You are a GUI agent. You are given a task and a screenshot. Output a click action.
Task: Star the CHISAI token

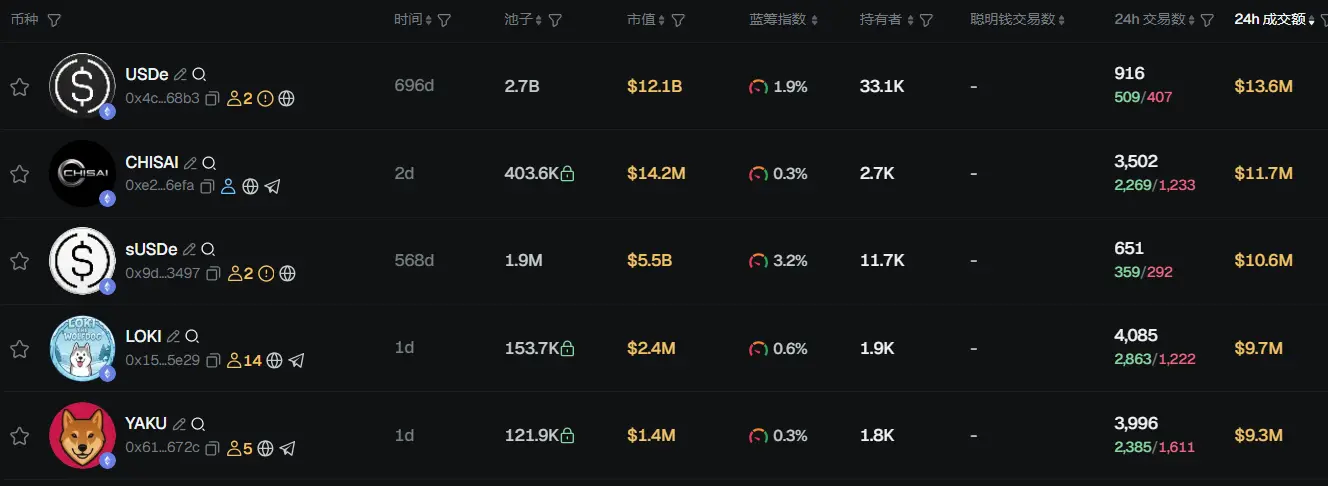click(19, 174)
